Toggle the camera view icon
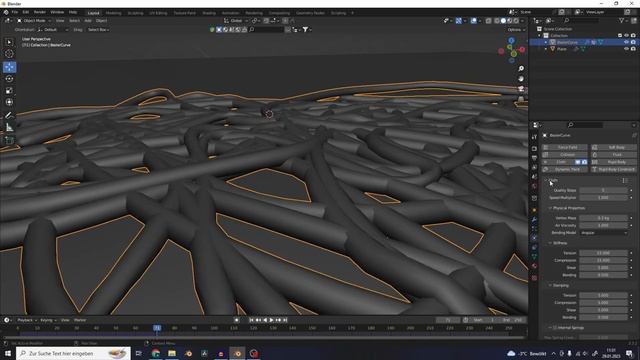The width and height of the screenshot is (640, 360). 521,89
